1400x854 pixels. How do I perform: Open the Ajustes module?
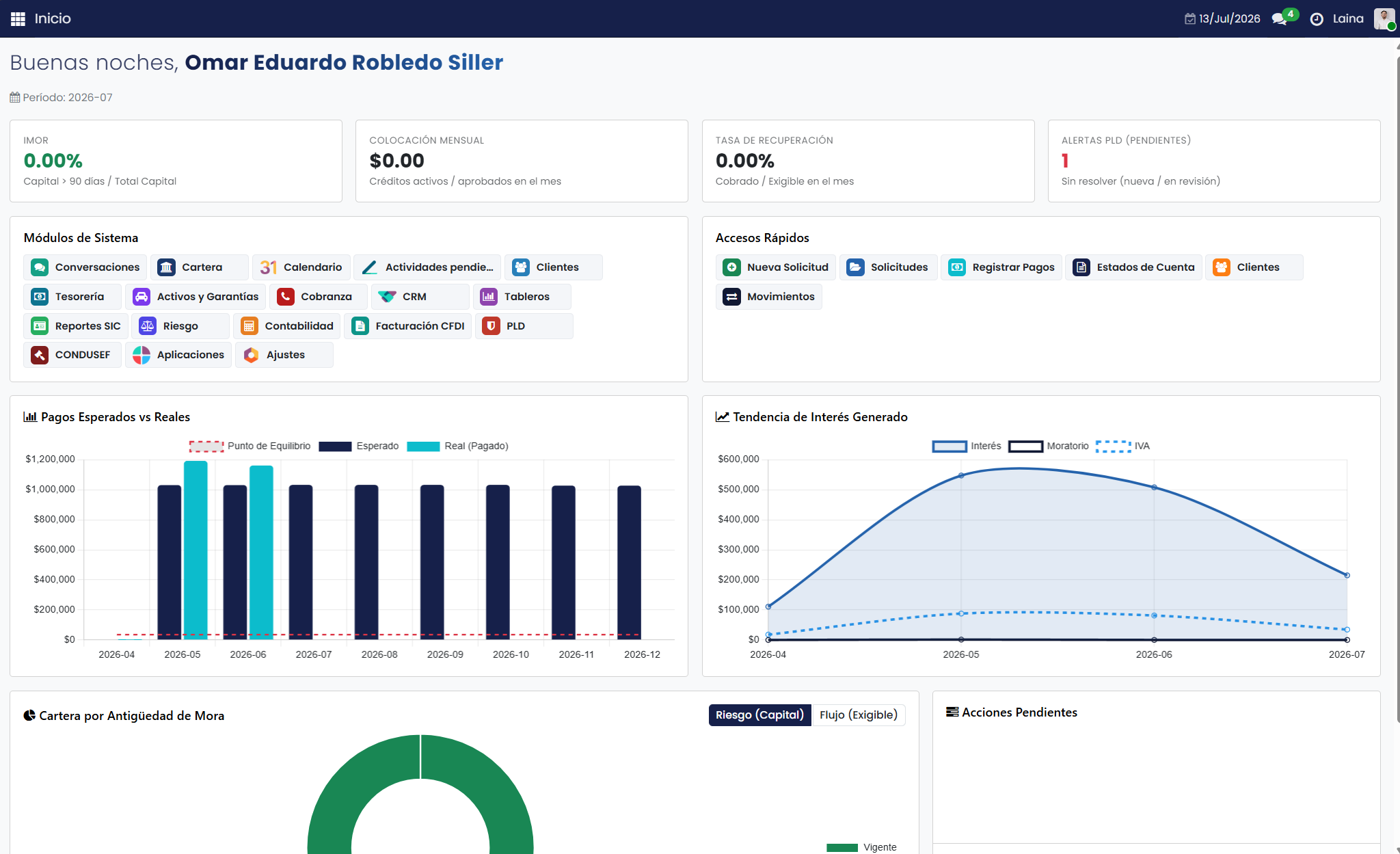(x=284, y=355)
